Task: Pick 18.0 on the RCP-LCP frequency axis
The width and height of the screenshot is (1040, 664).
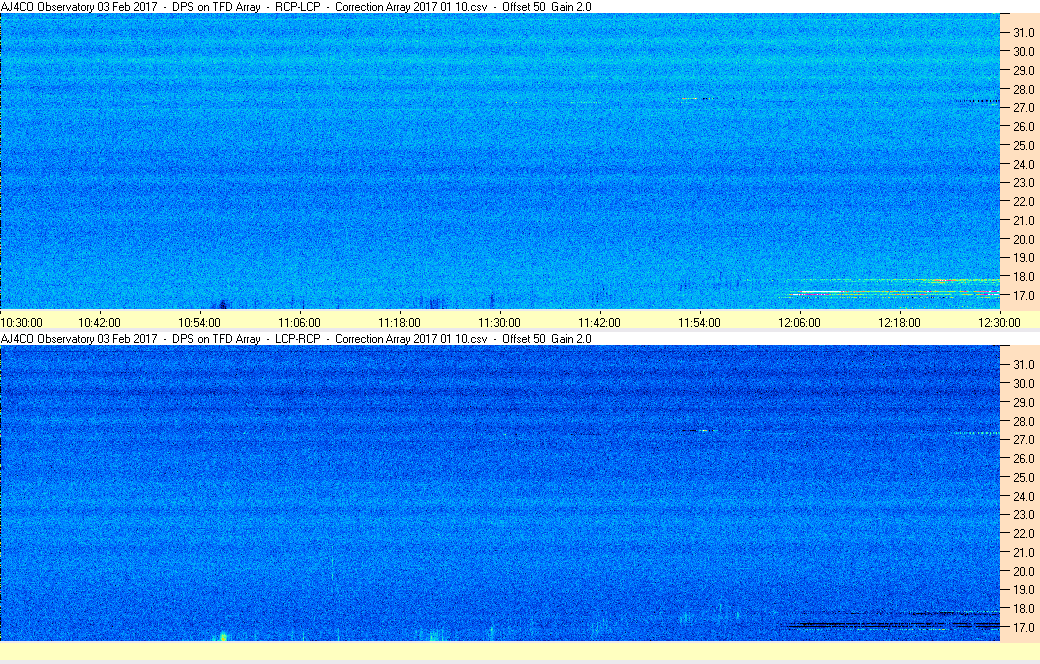Action: [x=1023, y=277]
